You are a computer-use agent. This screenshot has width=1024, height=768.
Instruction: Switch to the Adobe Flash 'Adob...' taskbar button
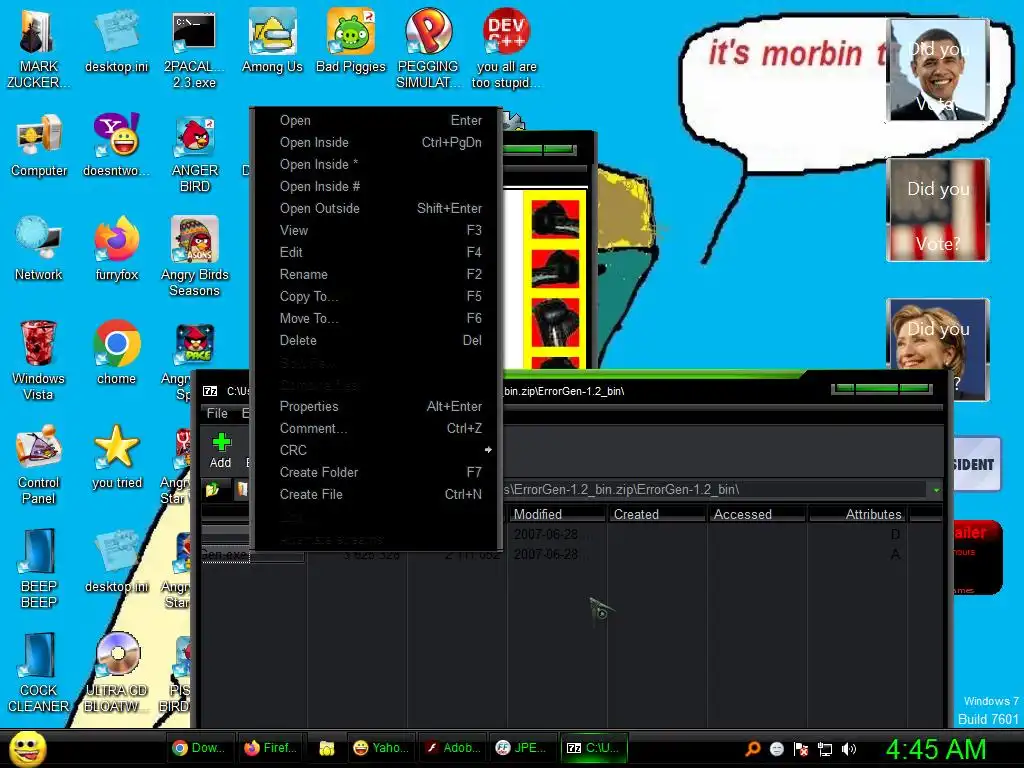tap(453, 748)
